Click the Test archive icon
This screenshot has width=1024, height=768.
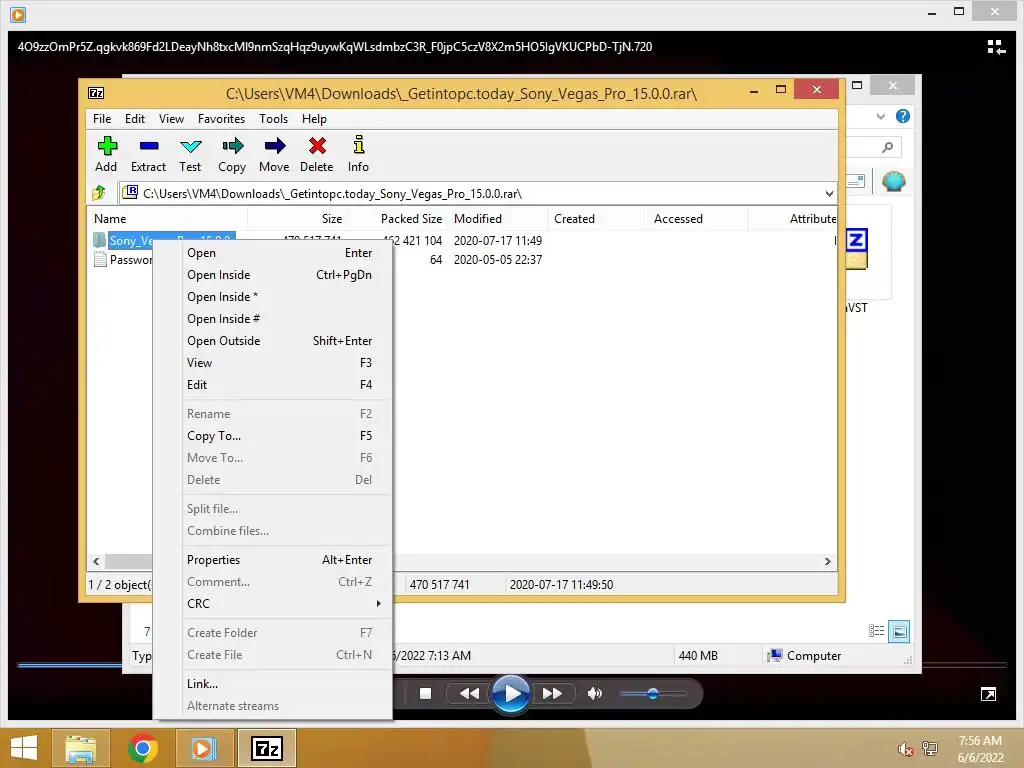pyautogui.click(x=191, y=146)
